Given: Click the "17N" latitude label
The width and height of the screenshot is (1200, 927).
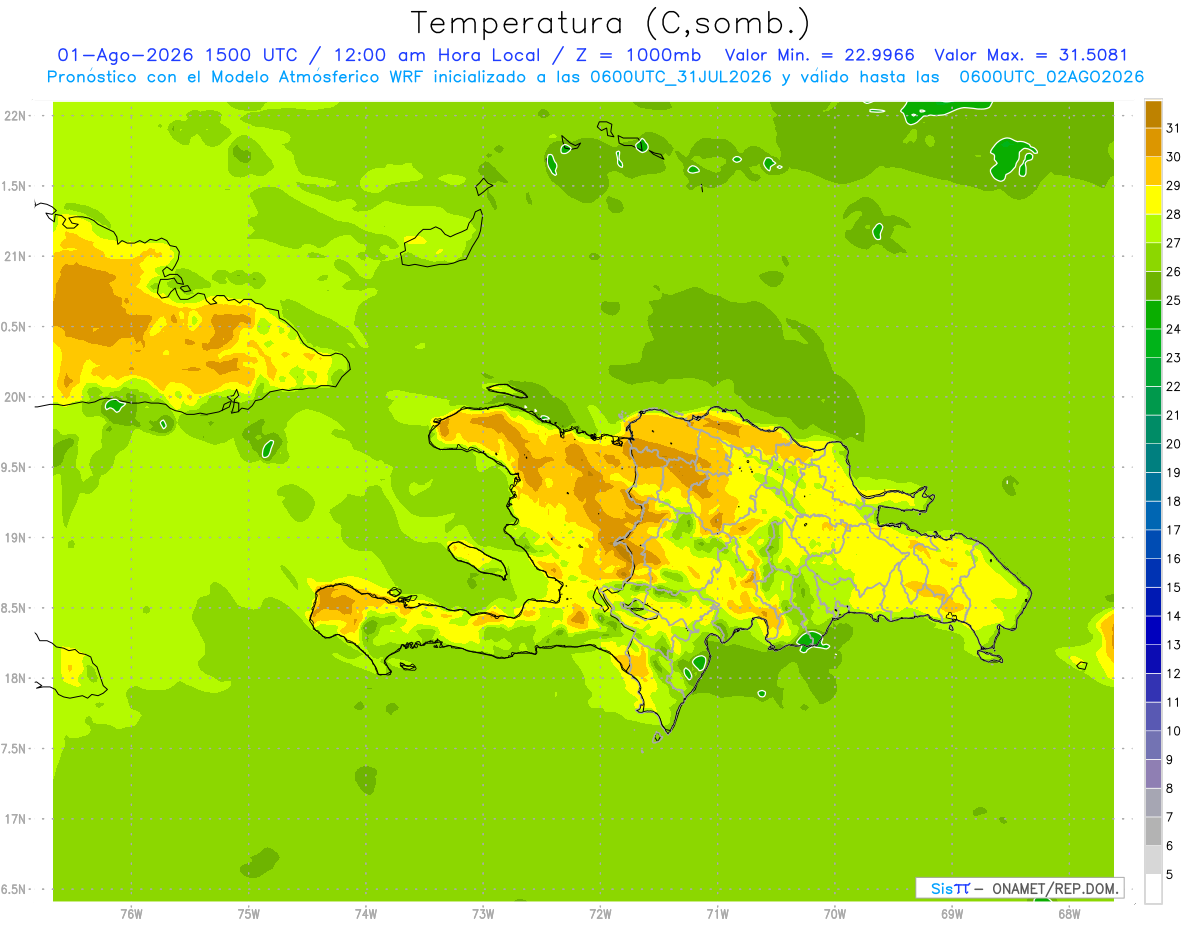Looking at the screenshot, I should 14,819.
